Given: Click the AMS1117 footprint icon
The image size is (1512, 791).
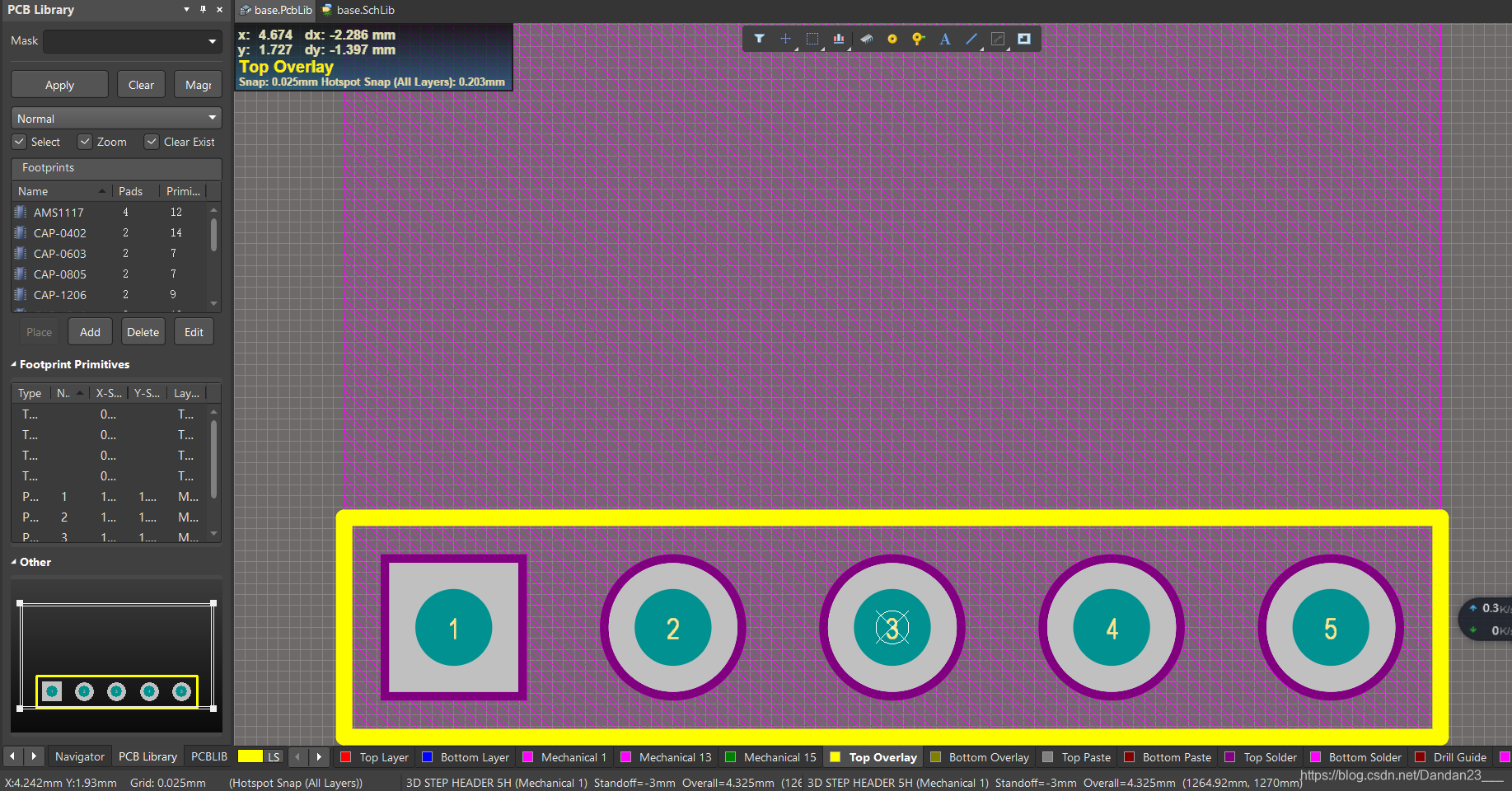Looking at the screenshot, I should (x=21, y=212).
